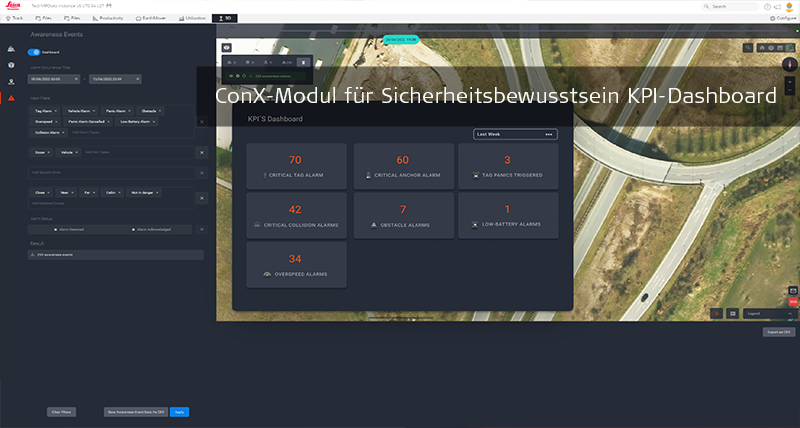Click the map search magnifier icon
This screenshot has width=800, height=428.
[749, 47]
